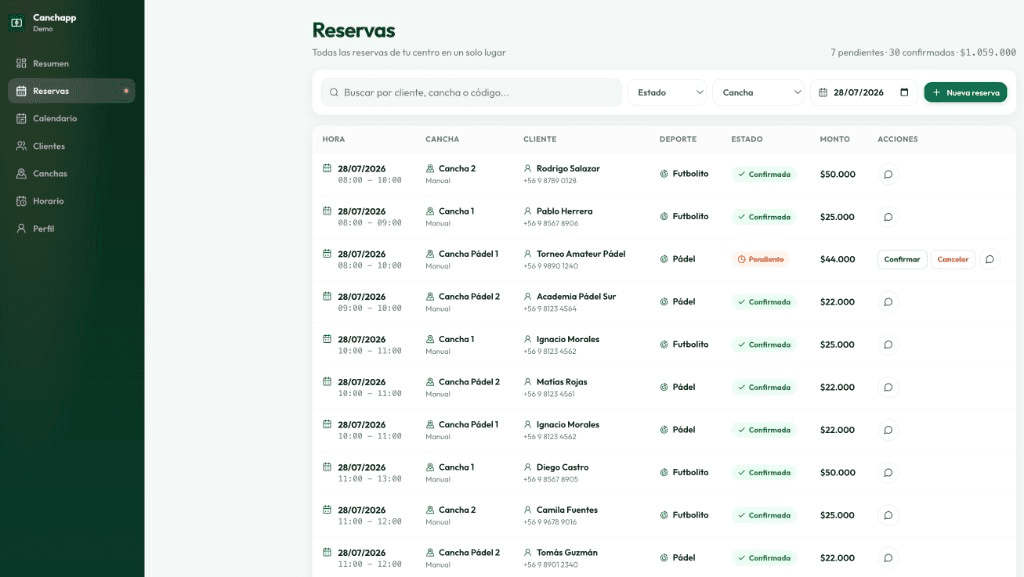Click client name Camila Fuentes
Image resolution: width=1024 pixels, height=577 pixels.
(x=567, y=510)
